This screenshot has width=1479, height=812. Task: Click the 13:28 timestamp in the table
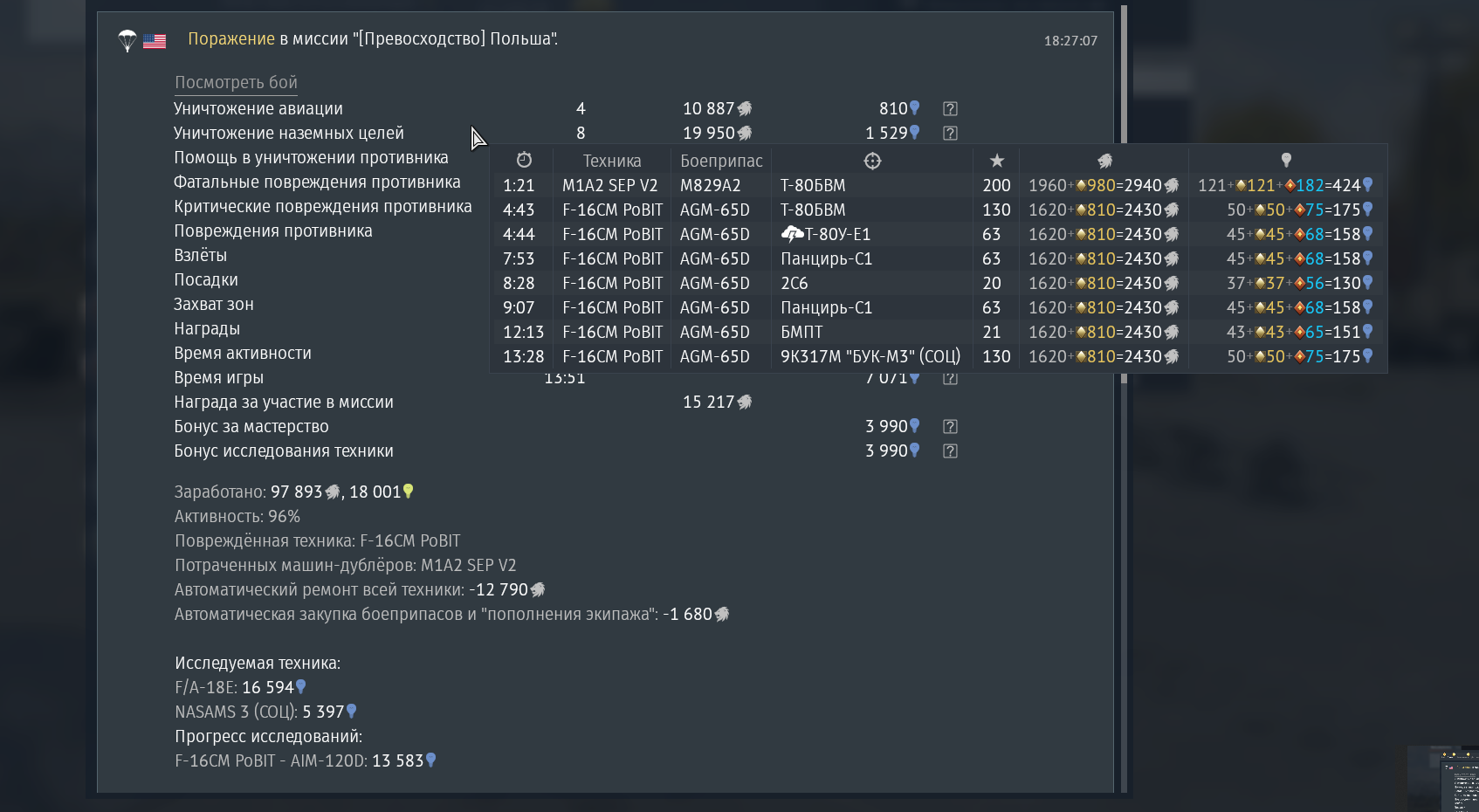click(x=523, y=357)
